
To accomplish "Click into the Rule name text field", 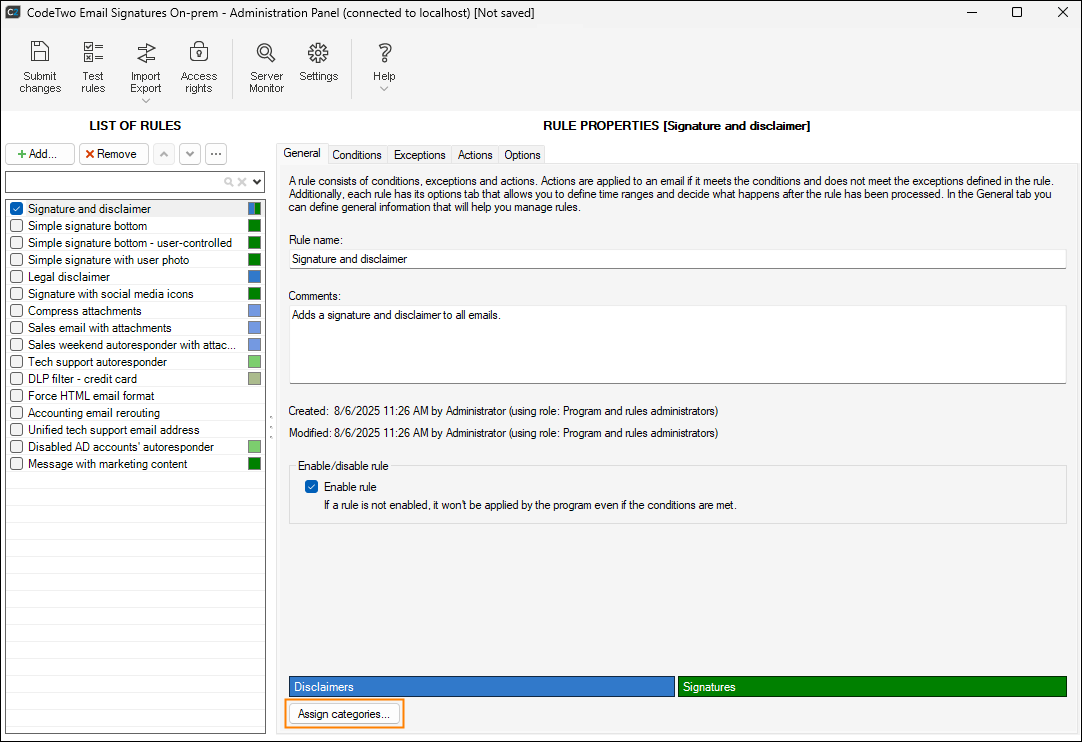I will tap(677, 259).
